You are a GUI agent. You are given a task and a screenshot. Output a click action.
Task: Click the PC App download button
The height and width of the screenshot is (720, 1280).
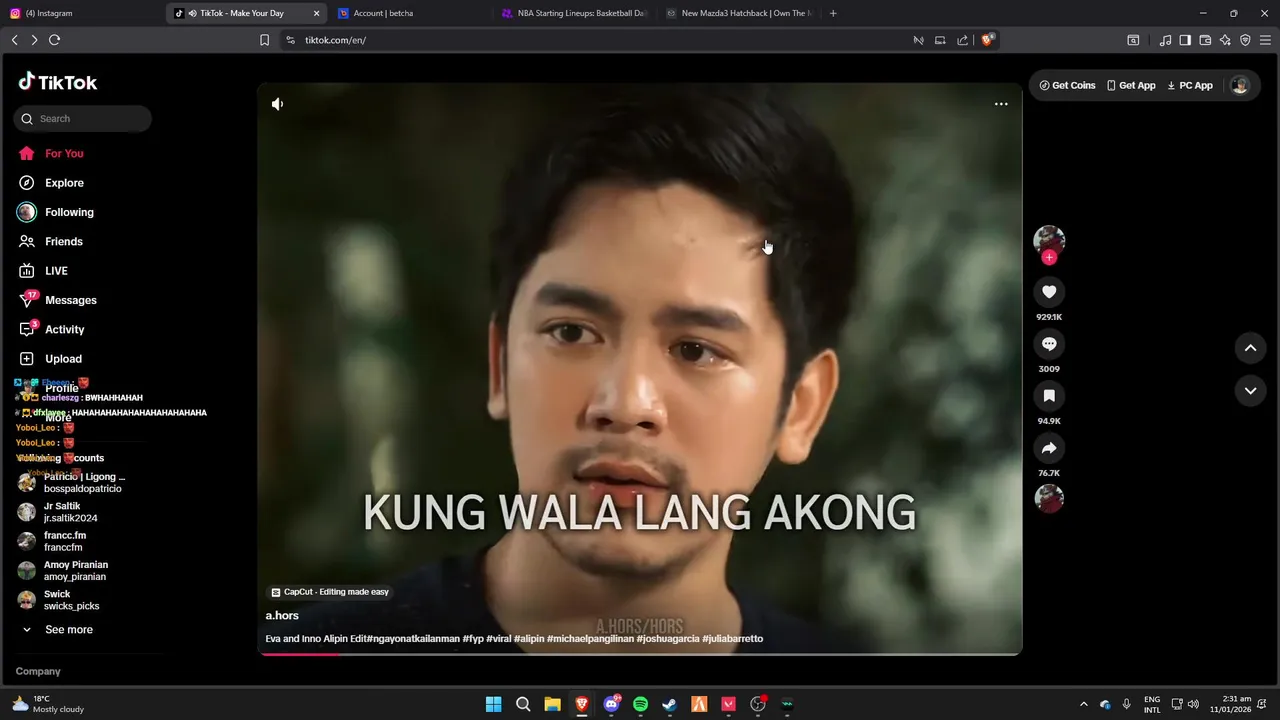tap(1190, 86)
